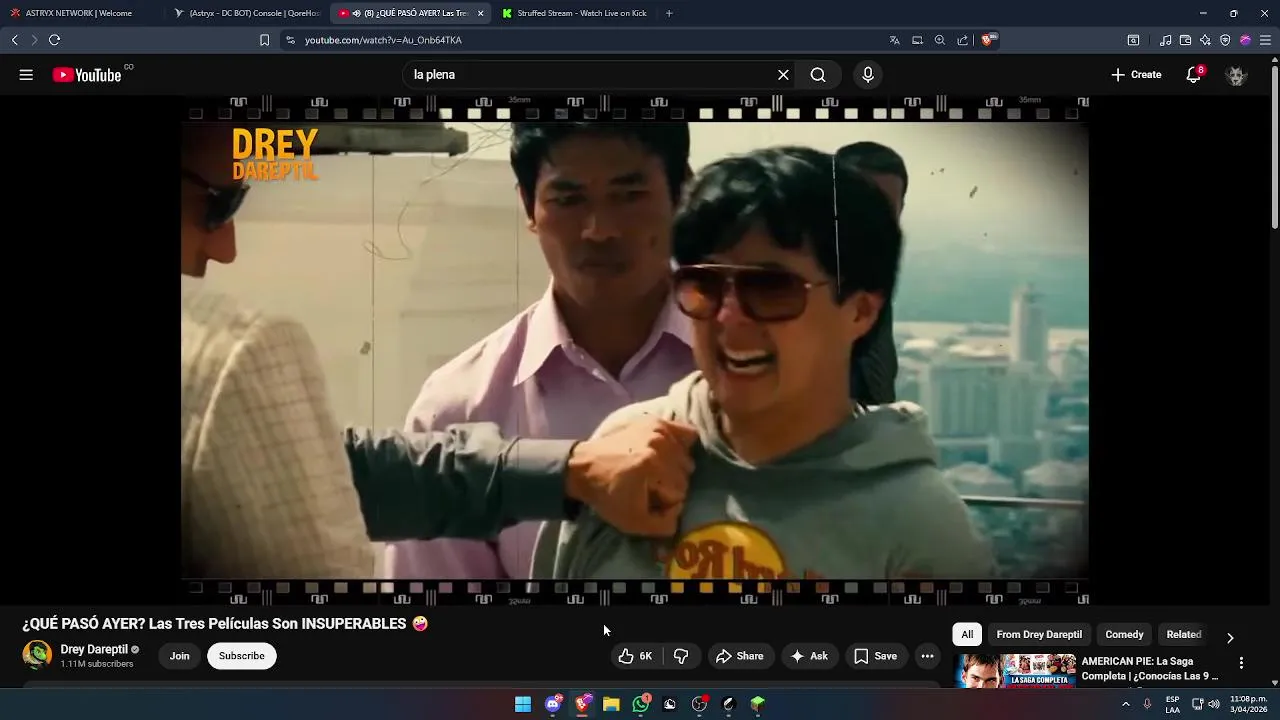Open the YouTube notifications bell

[1193, 75]
